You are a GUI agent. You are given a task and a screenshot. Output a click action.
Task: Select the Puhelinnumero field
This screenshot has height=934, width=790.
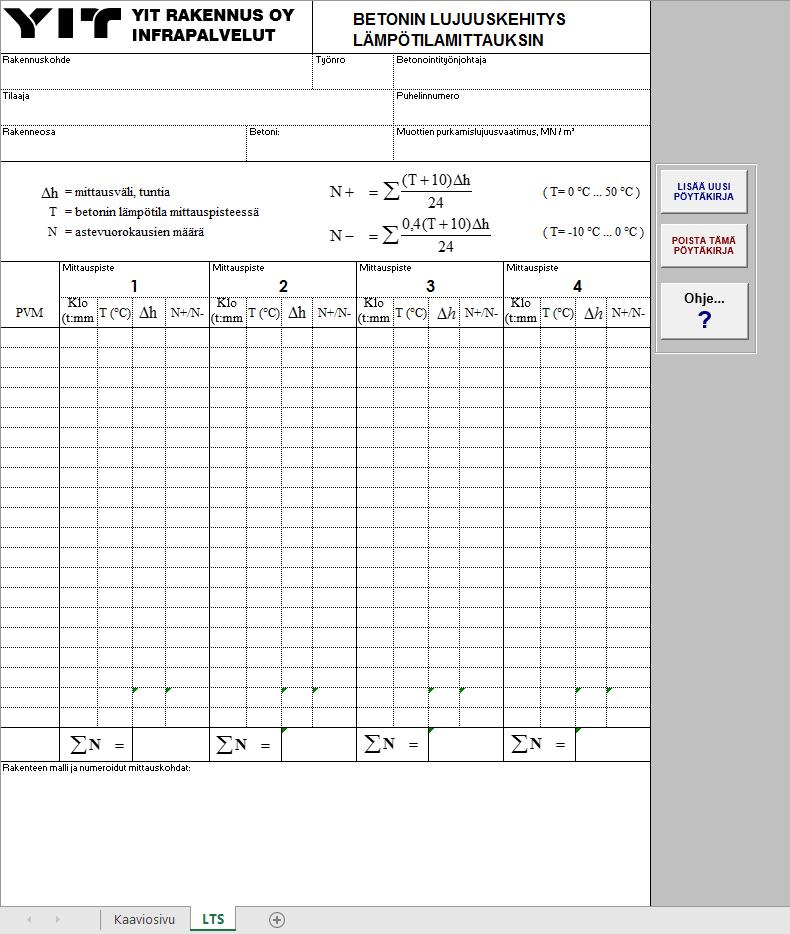click(x=522, y=108)
